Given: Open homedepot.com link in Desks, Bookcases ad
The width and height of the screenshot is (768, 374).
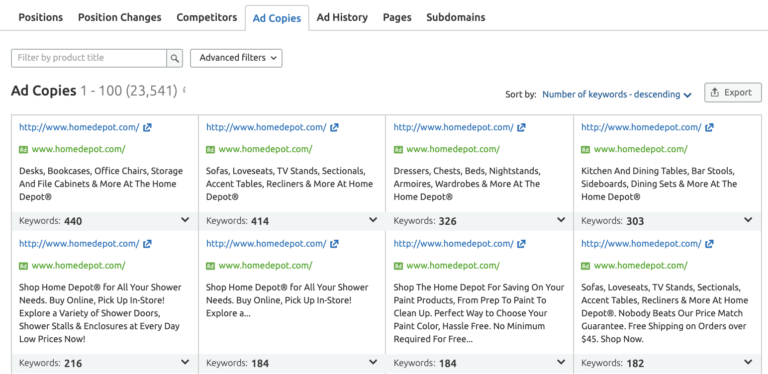Looking at the screenshot, I should coord(79,127).
